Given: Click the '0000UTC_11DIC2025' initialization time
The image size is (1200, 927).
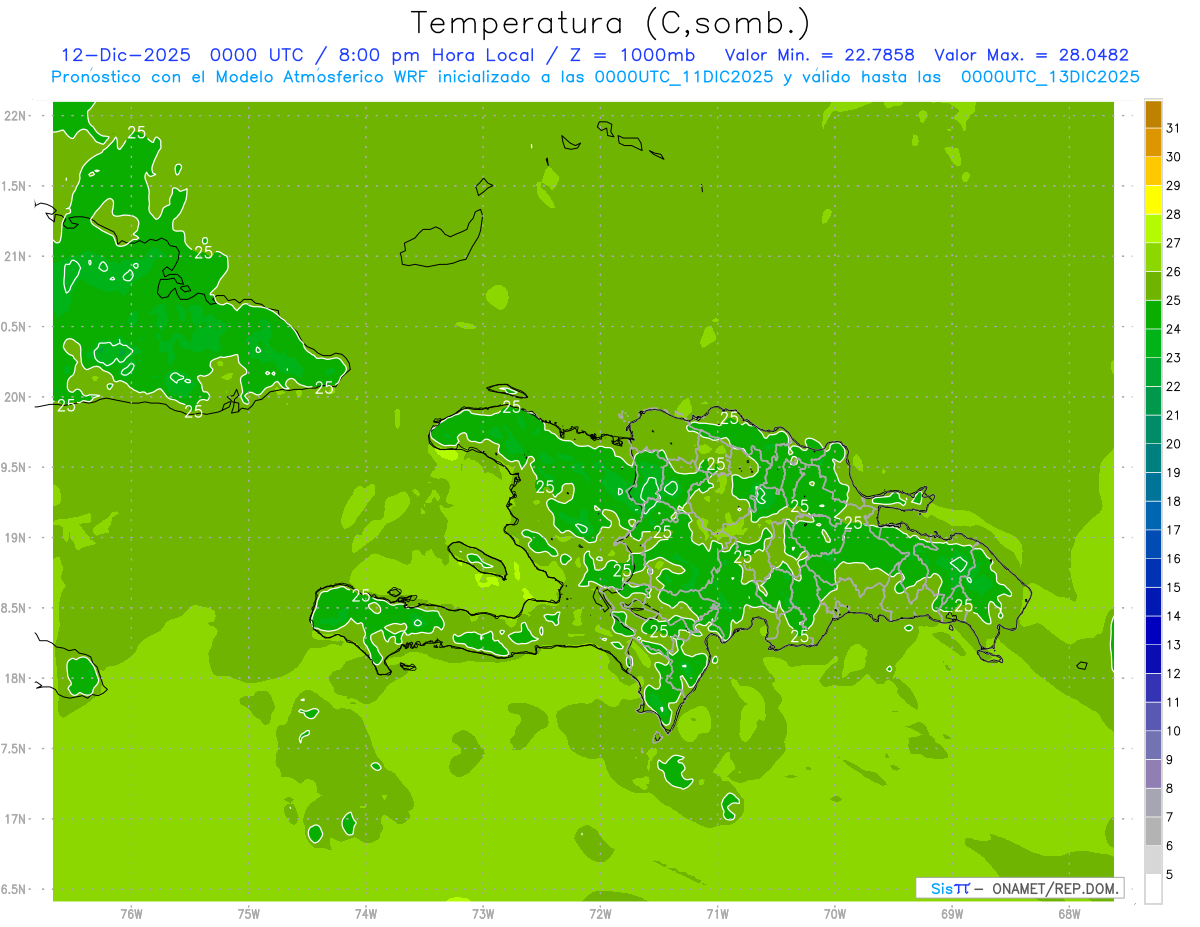Looking at the screenshot, I should click(683, 77).
